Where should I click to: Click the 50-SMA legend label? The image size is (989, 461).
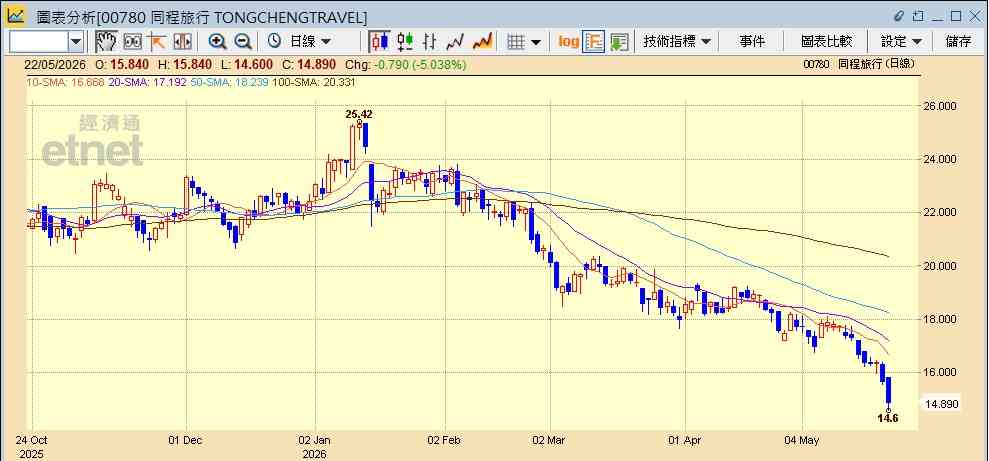click(228, 82)
